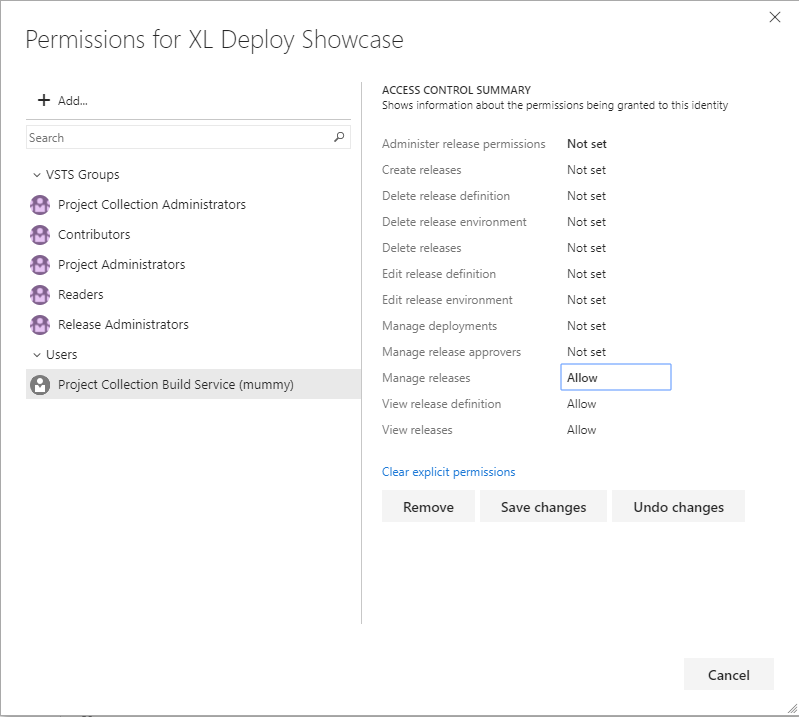This screenshot has height=717, width=799.
Task: Click the Delete release environment label
Action: (x=454, y=222)
